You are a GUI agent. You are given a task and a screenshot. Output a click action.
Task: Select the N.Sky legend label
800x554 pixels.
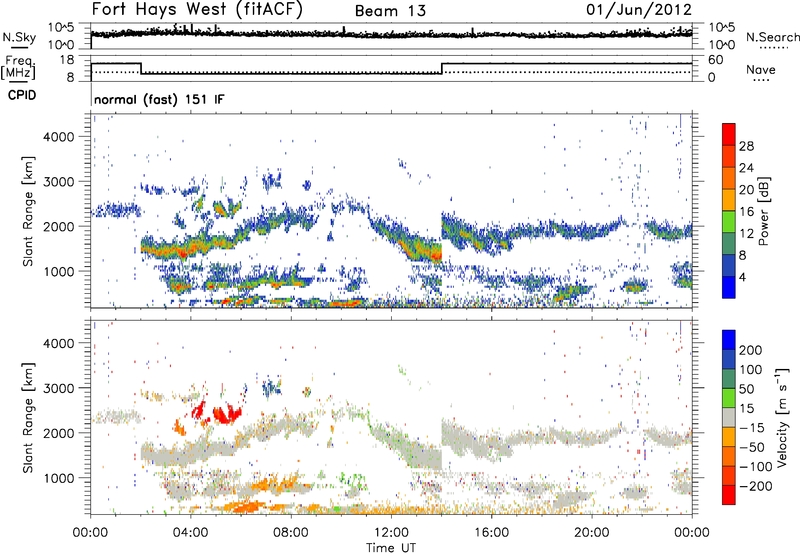pyautogui.click(x=19, y=37)
